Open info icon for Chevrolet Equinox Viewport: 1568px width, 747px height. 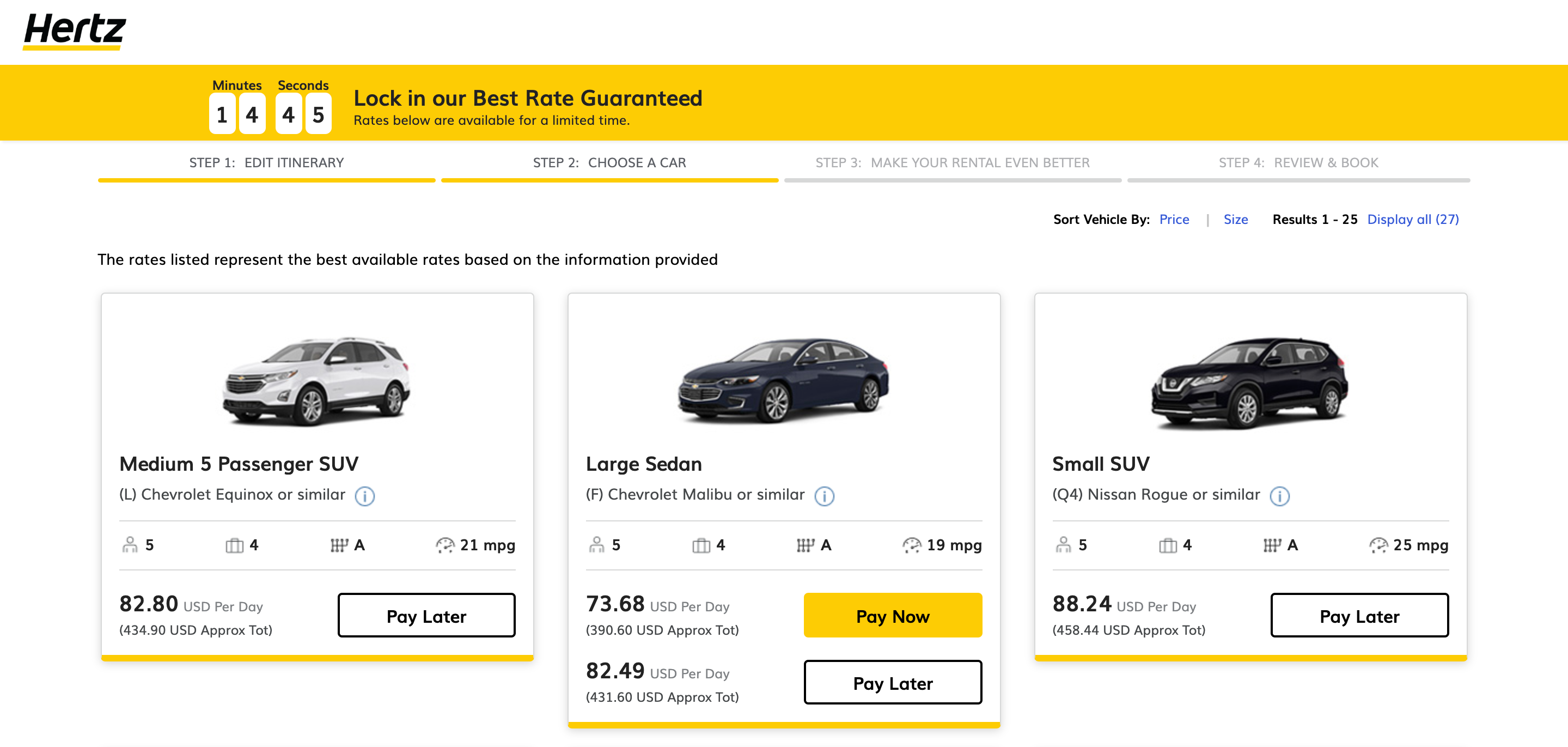364,496
